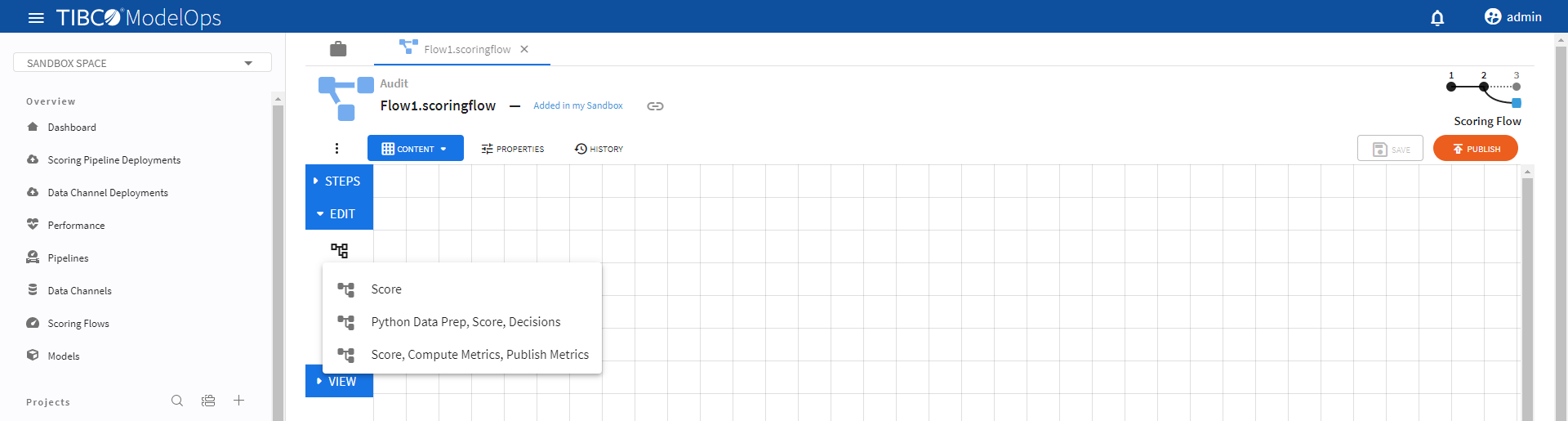Choose Python Data Prep, Score, Decisions template
The image size is (1568, 421).
coord(462,322)
